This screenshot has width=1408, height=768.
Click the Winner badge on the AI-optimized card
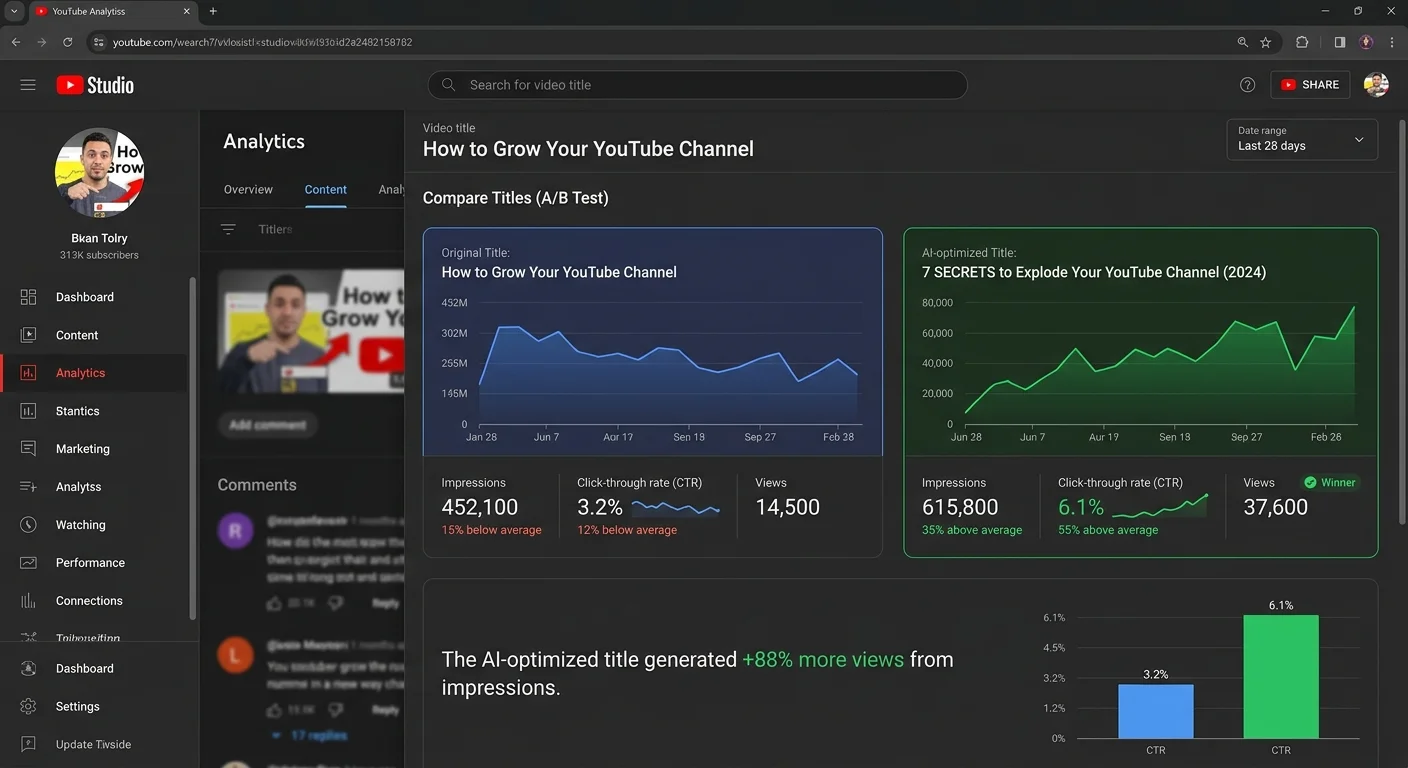pos(1329,482)
